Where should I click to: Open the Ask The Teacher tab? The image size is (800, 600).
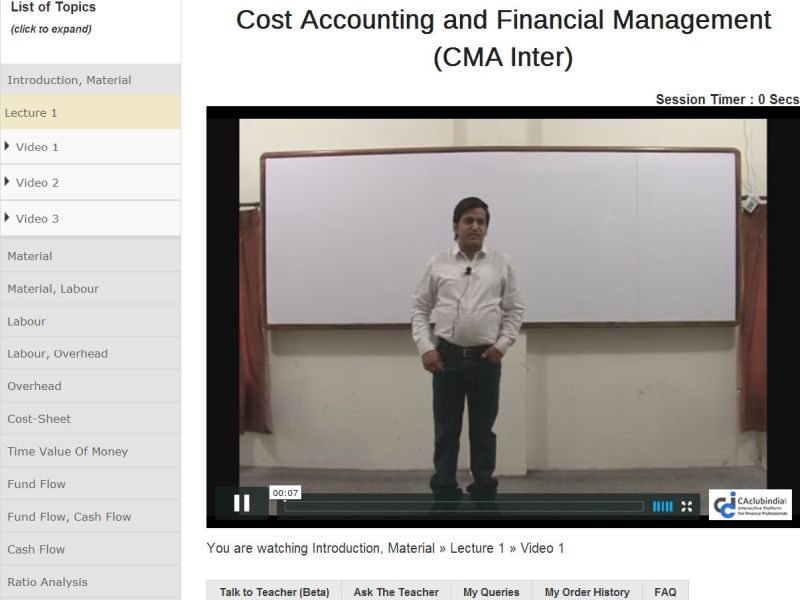(x=396, y=592)
